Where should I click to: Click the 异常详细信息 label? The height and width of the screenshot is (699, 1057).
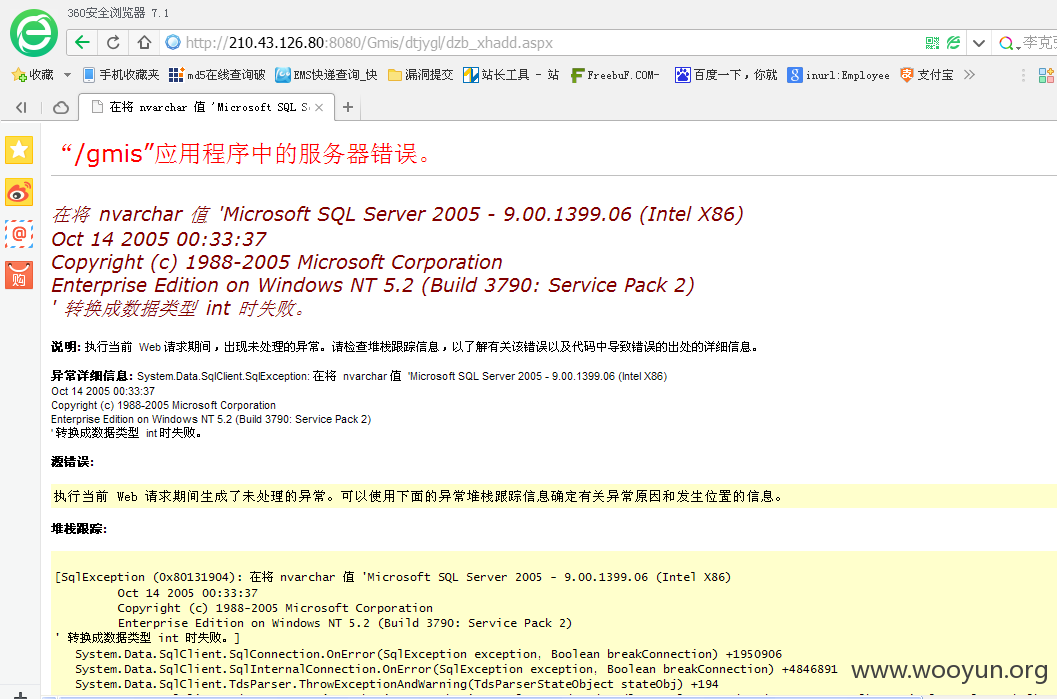coord(91,376)
